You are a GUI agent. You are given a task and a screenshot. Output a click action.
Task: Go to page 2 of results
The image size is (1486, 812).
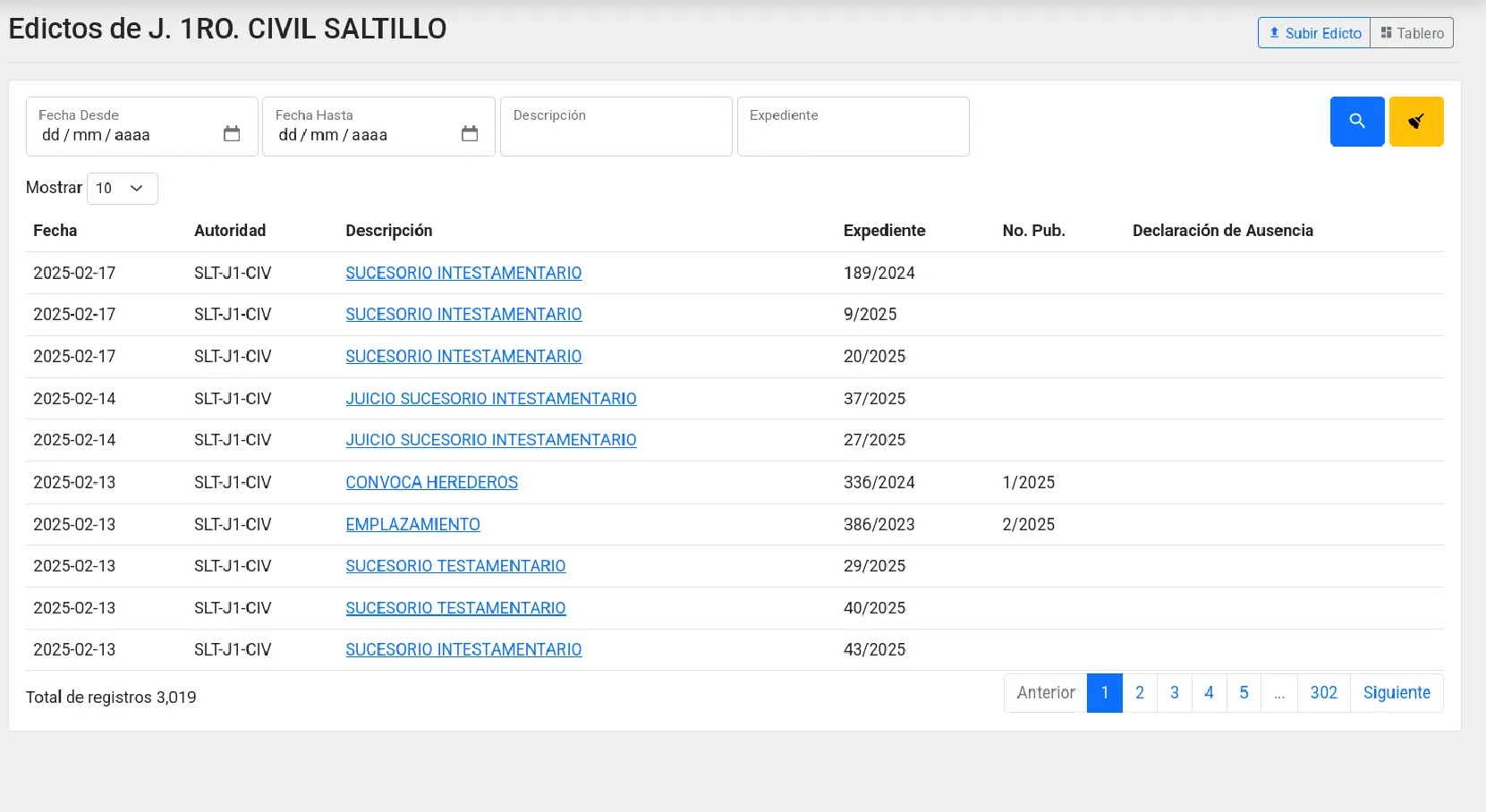(1139, 693)
